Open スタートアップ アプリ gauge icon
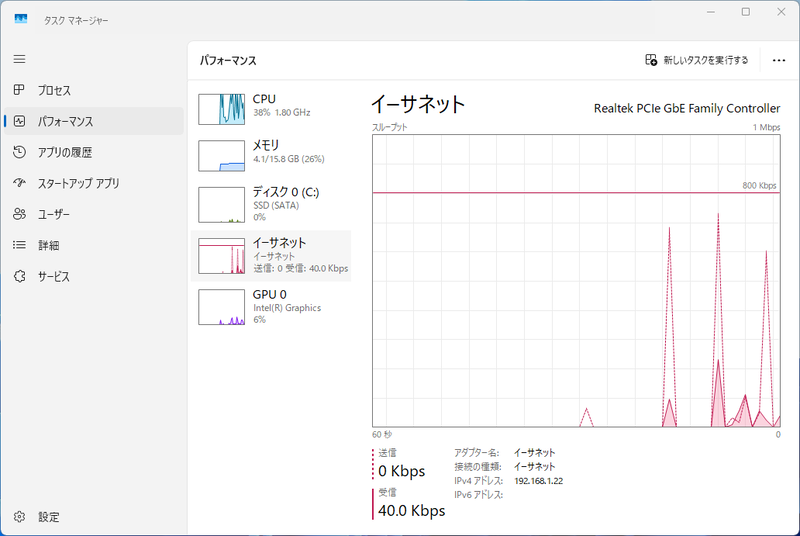This screenshot has width=800, height=536. point(19,183)
